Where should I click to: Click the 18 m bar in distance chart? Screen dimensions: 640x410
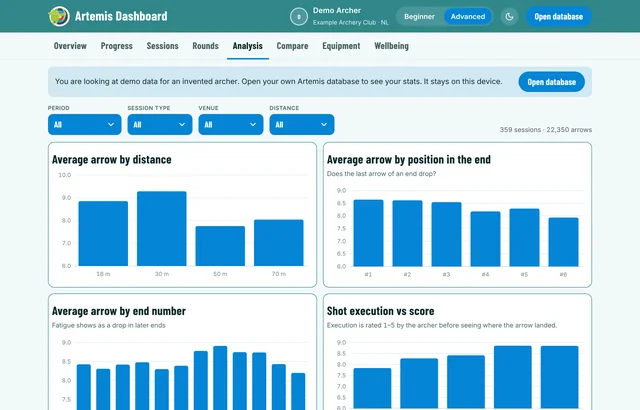pyautogui.click(x=103, y=233)
